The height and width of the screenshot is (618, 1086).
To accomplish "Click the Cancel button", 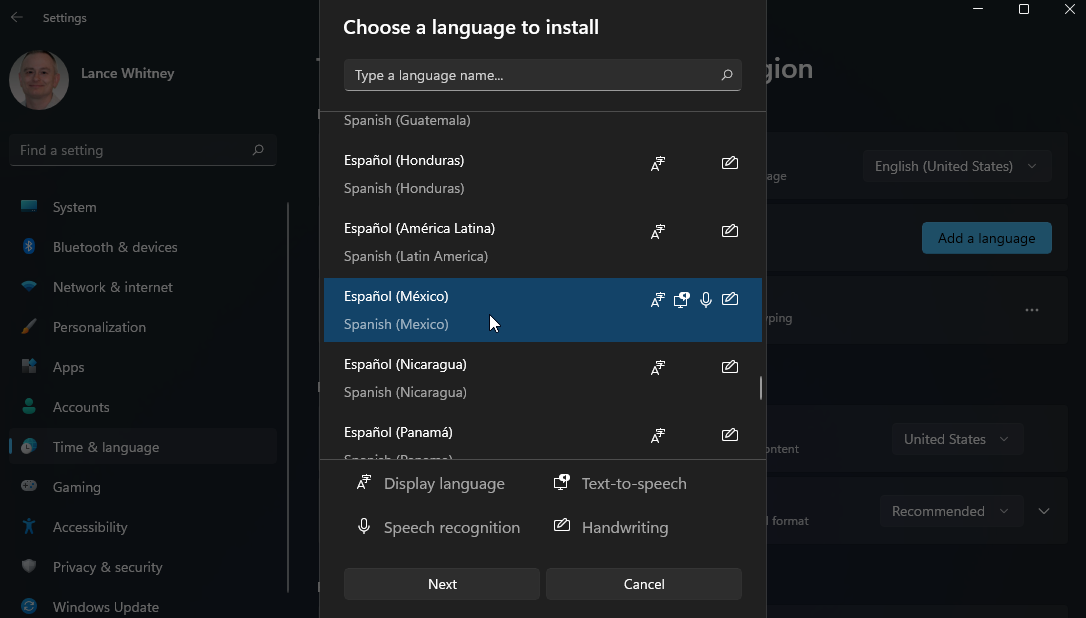I will tap(643, 584).
